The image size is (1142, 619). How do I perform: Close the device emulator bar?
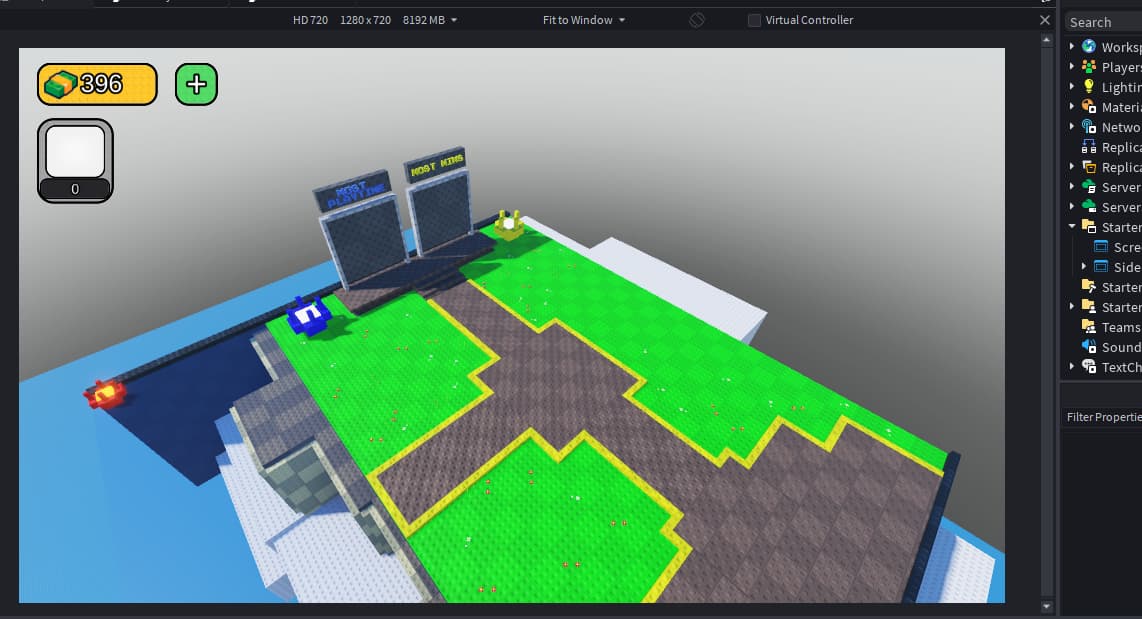coord(1045,20)
